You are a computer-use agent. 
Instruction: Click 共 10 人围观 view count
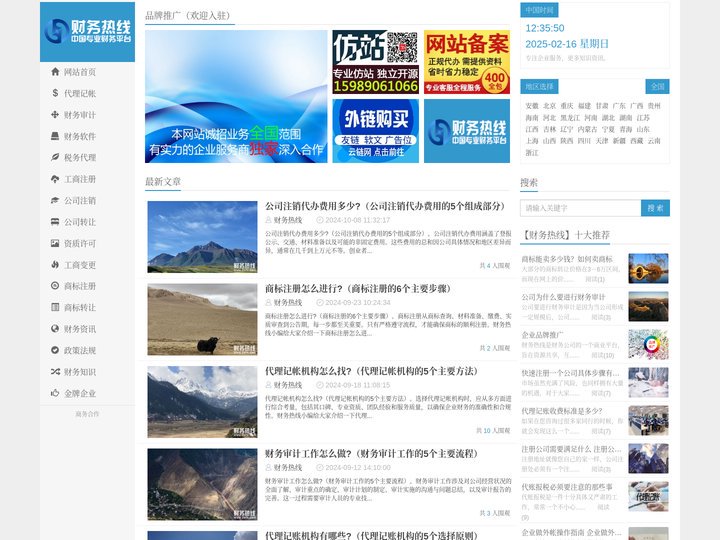(x=493, y=431)
